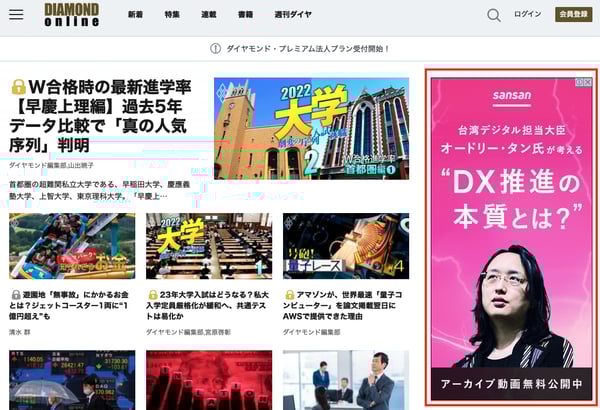
Task: Click the info icon in announcement bar
Action: click(x=215, y=49)
